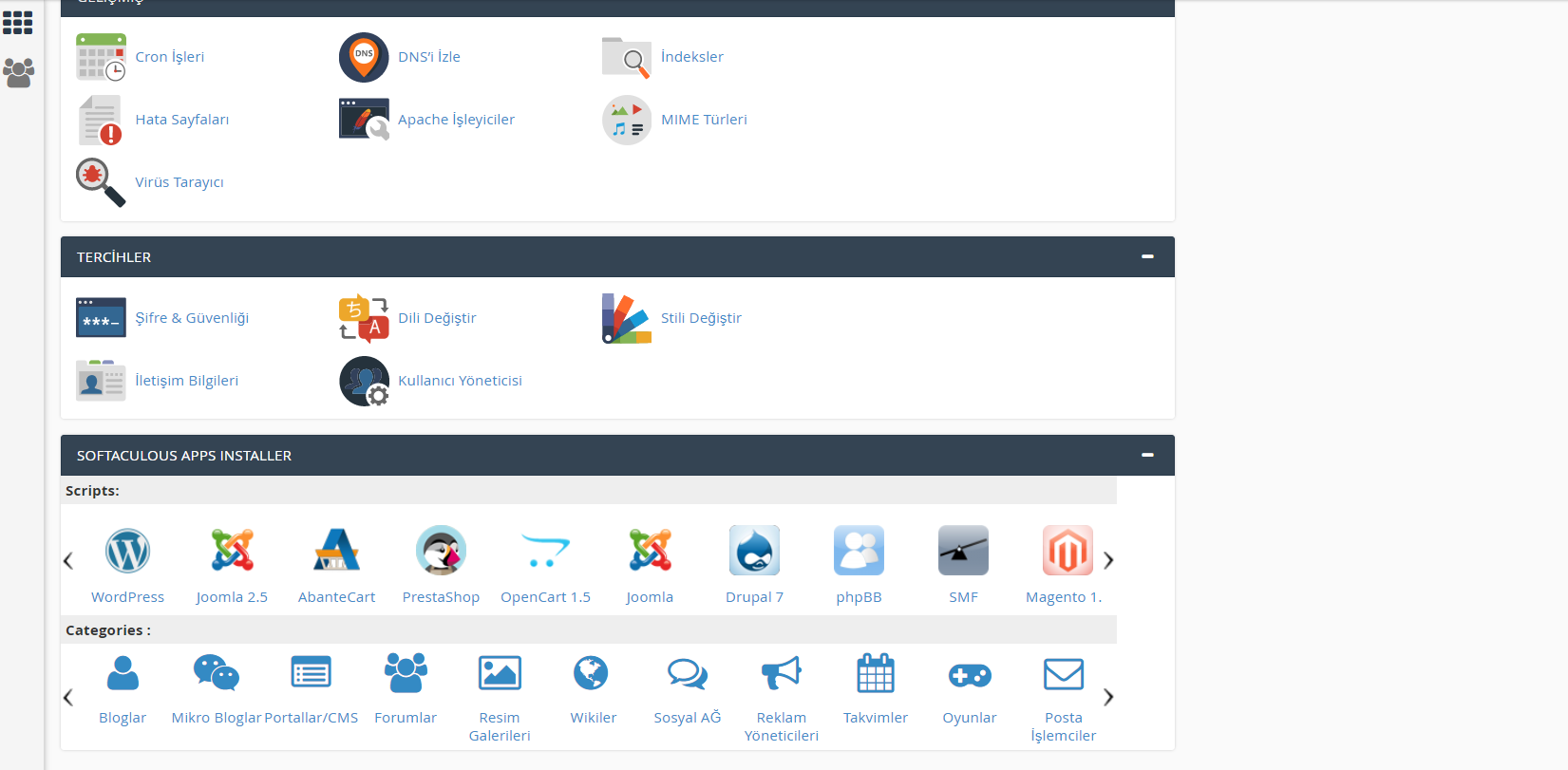
Task: Click the Dili Değiştir icon
Action: 364,318
